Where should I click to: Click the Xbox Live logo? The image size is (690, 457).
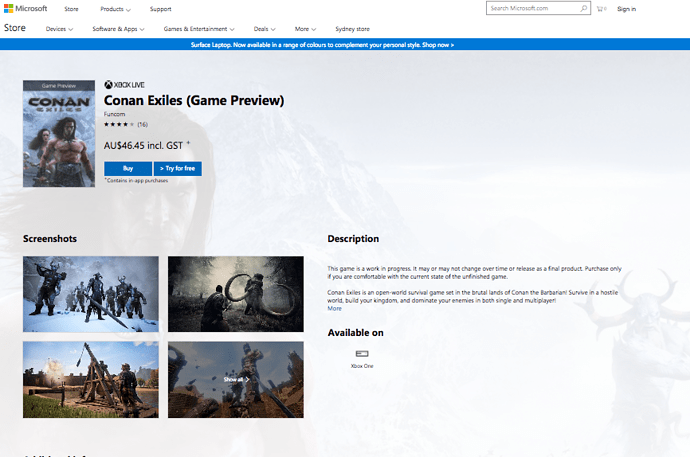[x=124, y=85]
